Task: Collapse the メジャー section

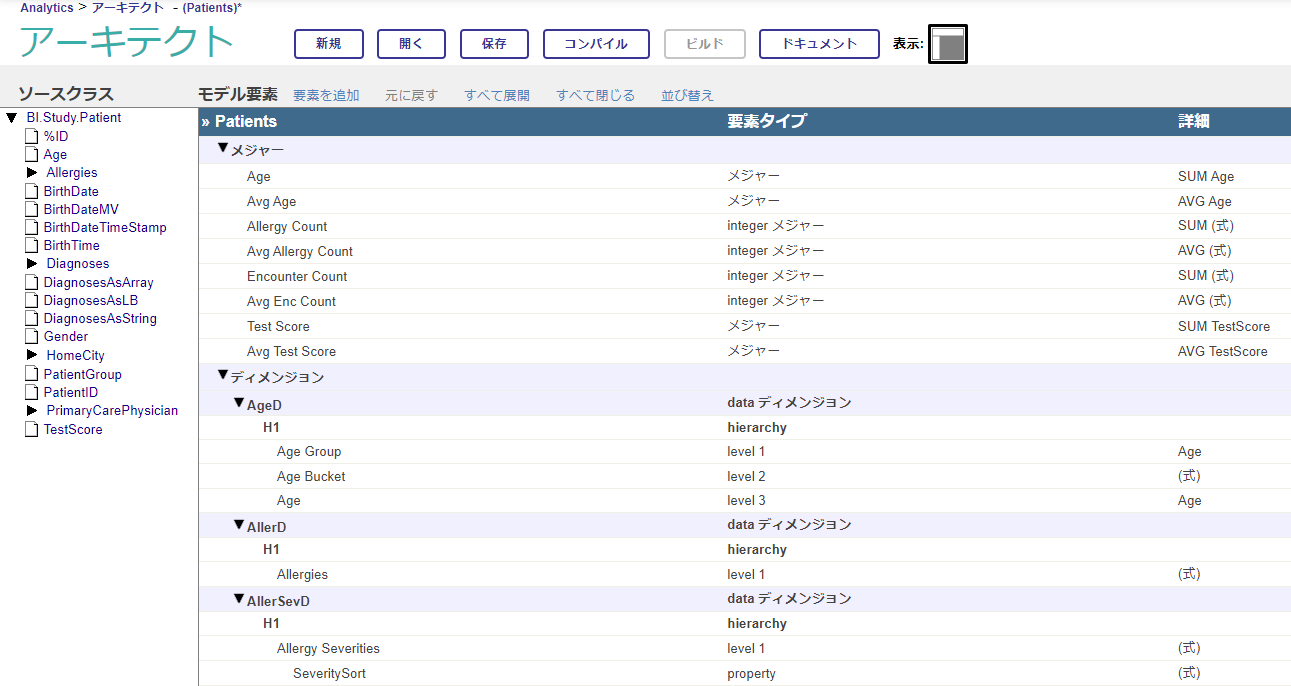Action: (223, 149)
